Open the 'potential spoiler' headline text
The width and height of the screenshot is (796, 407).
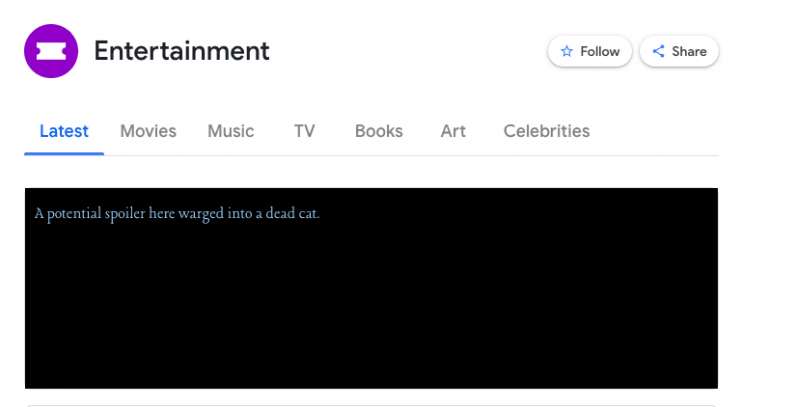(177, 214)
